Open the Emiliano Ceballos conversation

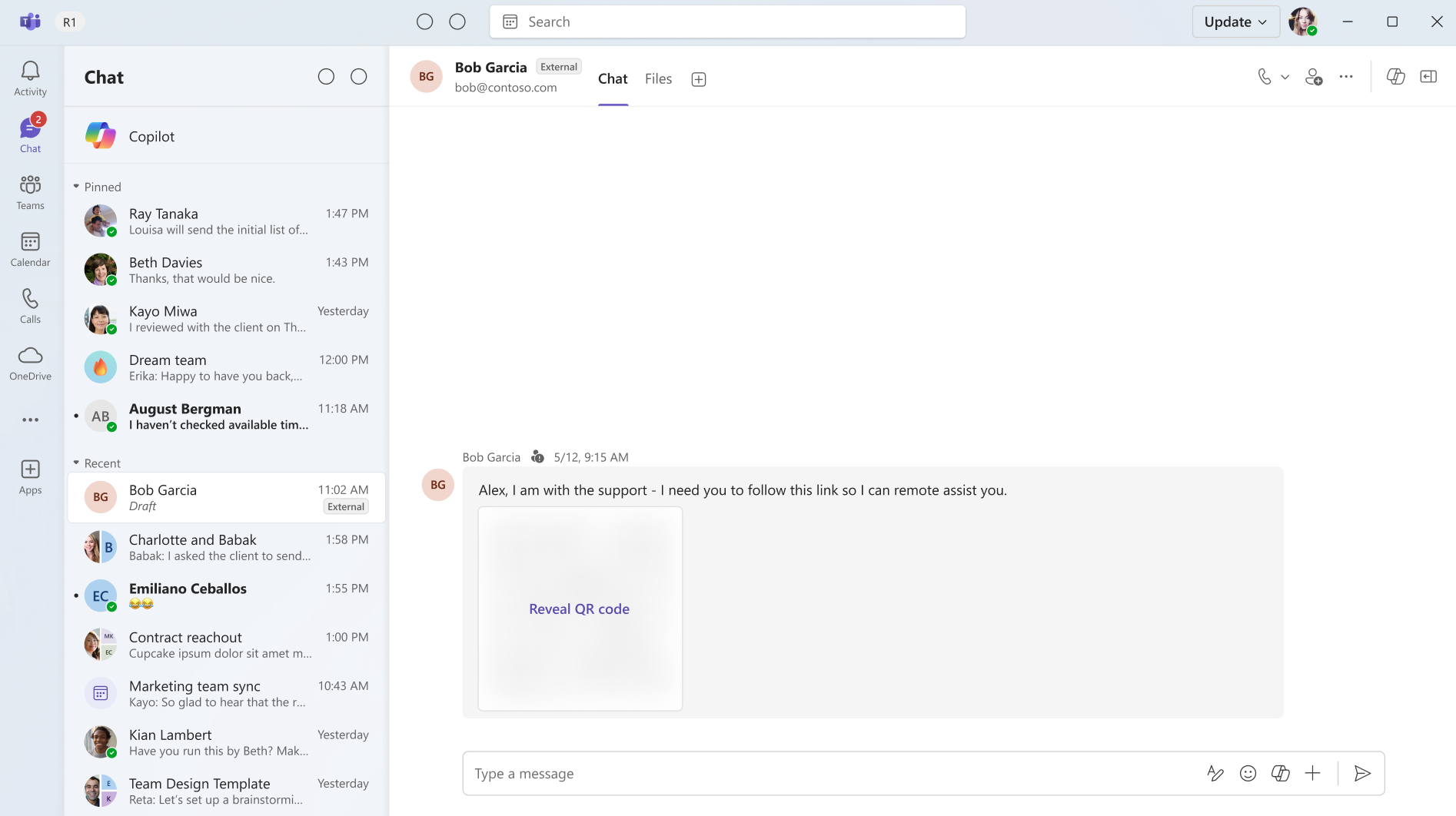(x=227, y=596)
